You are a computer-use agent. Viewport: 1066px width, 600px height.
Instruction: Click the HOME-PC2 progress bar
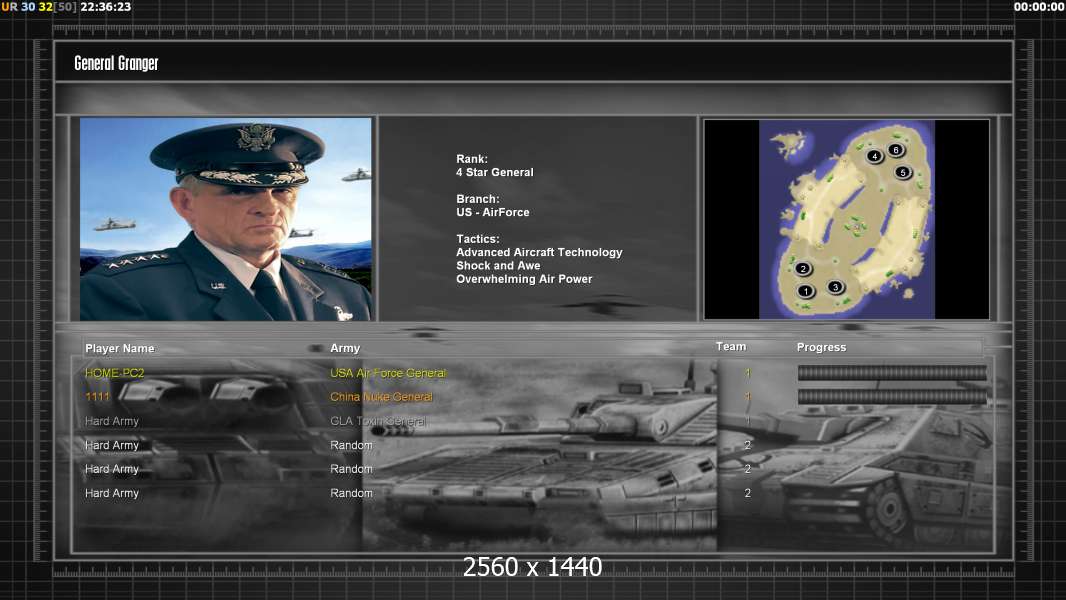point(892,372)
